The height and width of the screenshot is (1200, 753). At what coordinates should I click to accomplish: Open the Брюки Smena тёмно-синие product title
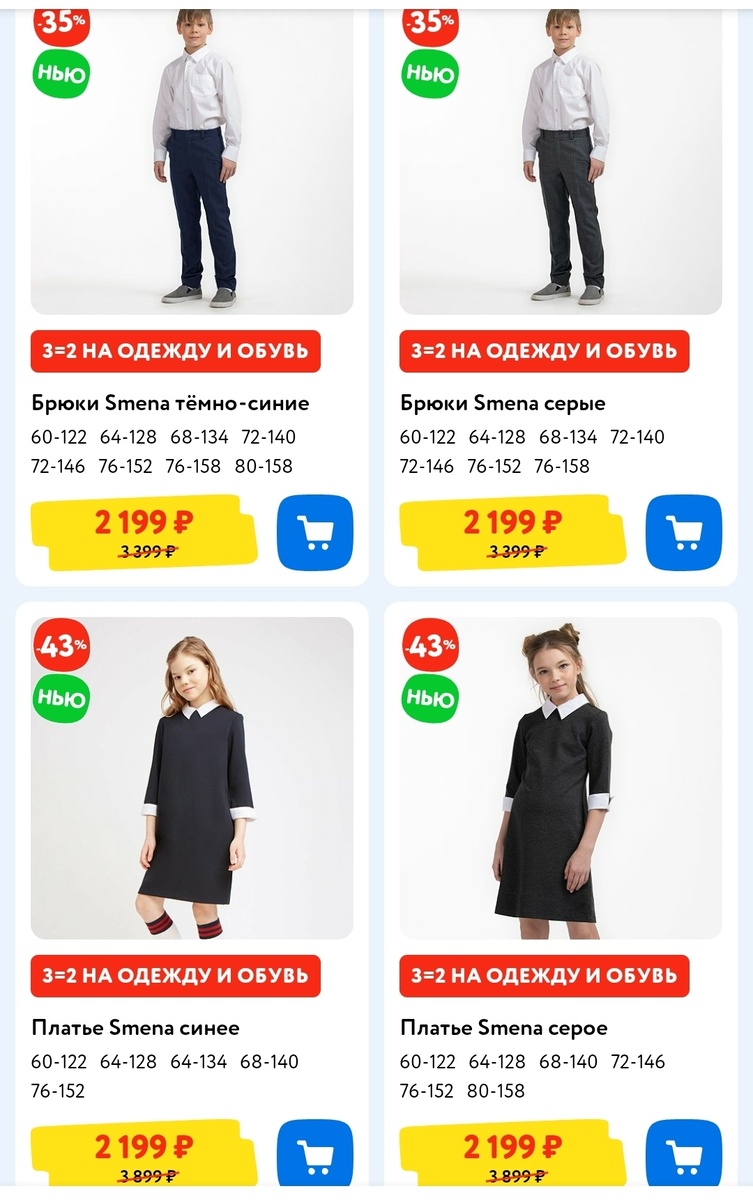(170, 403)
